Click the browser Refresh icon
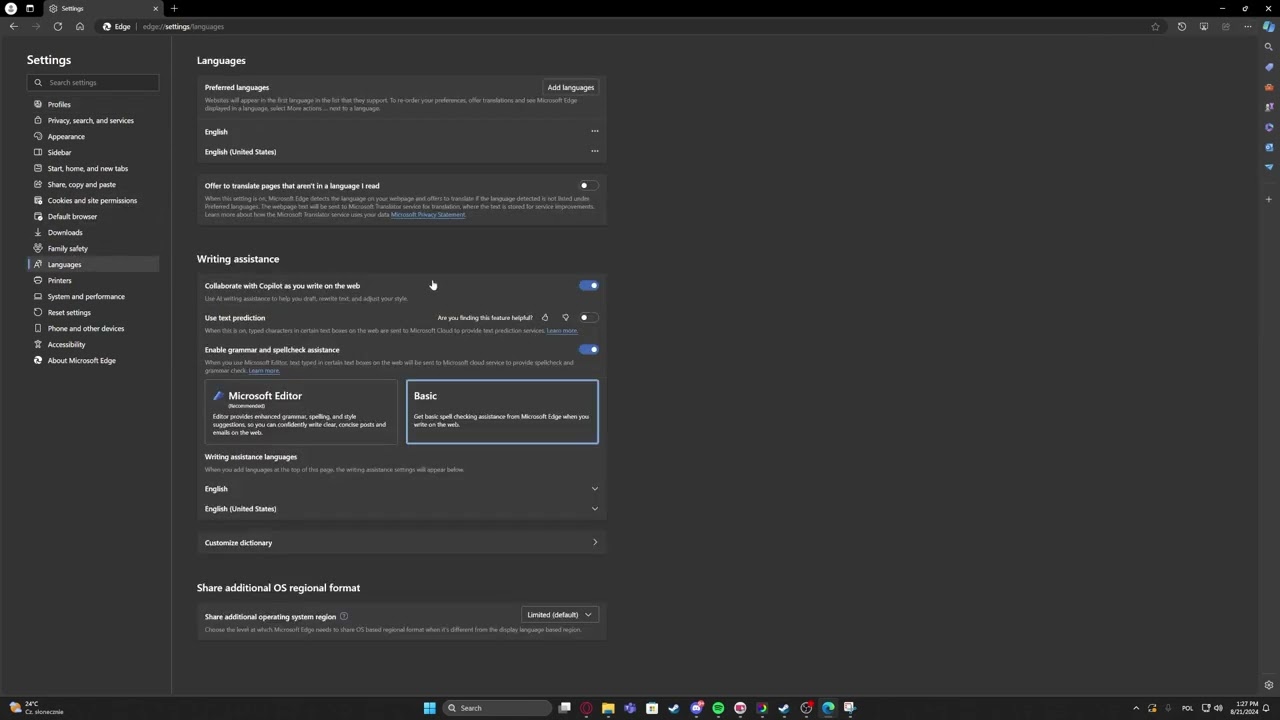The image size is (1280, 720). tap(58, 27)
